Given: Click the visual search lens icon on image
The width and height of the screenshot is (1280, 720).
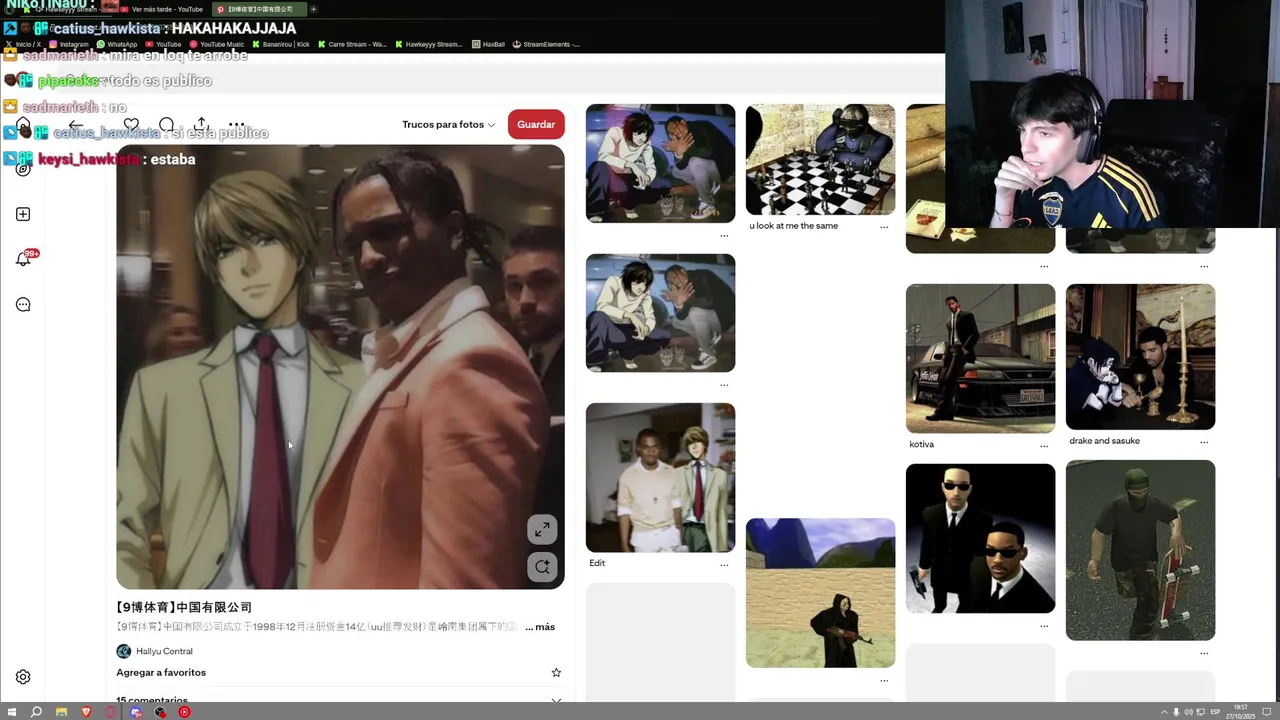Looking at the screenshot, I should pyautogui.click(x=542, y=567).
